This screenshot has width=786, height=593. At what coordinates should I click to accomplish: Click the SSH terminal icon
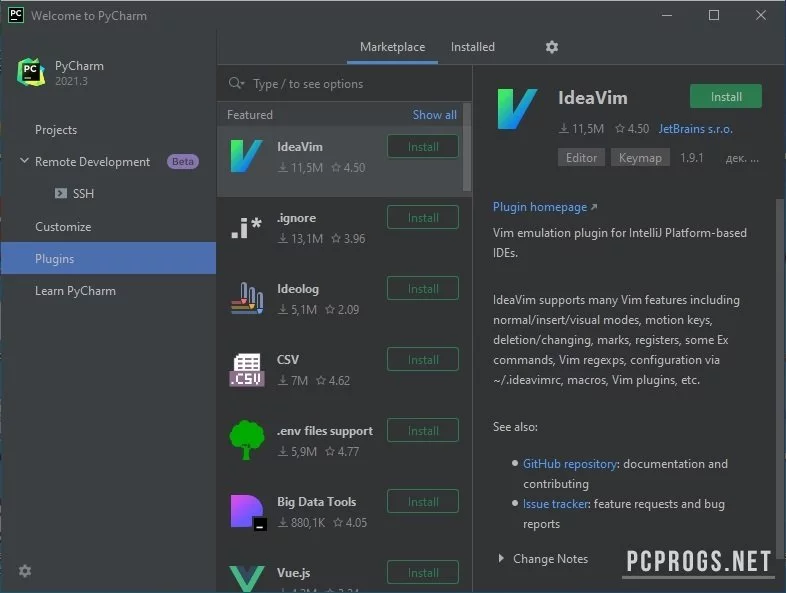(61, 193)
